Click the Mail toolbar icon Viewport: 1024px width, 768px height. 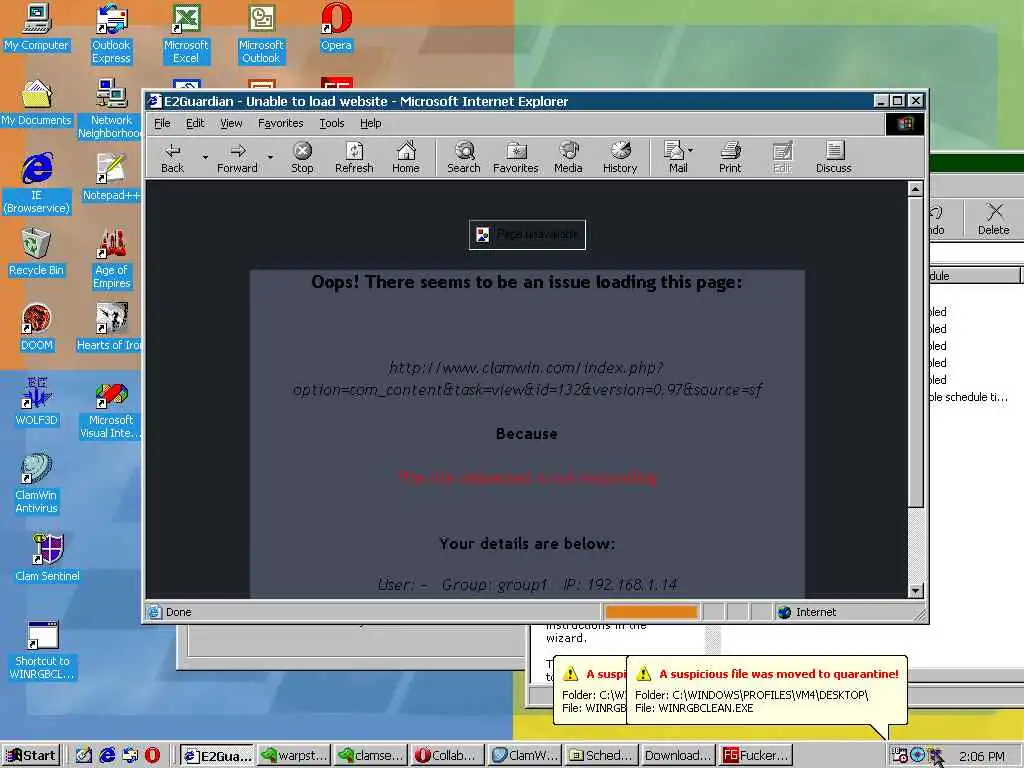pos(675,157)
